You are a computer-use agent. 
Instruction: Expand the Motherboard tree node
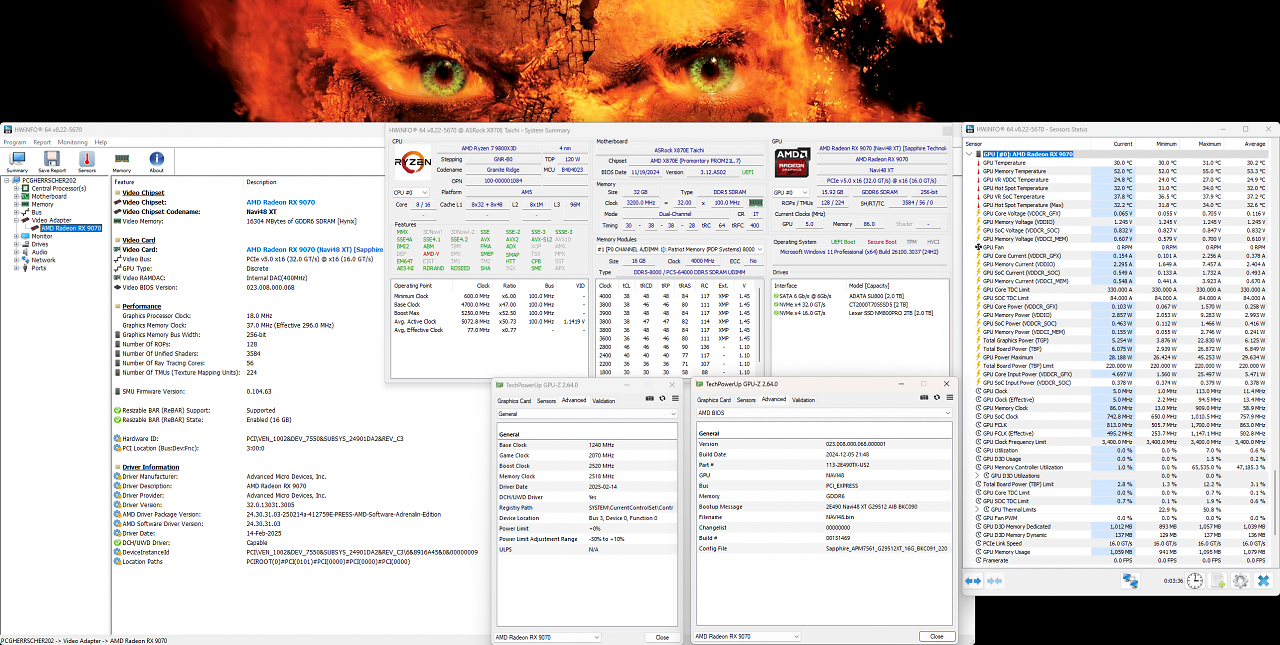pos(16,196)
